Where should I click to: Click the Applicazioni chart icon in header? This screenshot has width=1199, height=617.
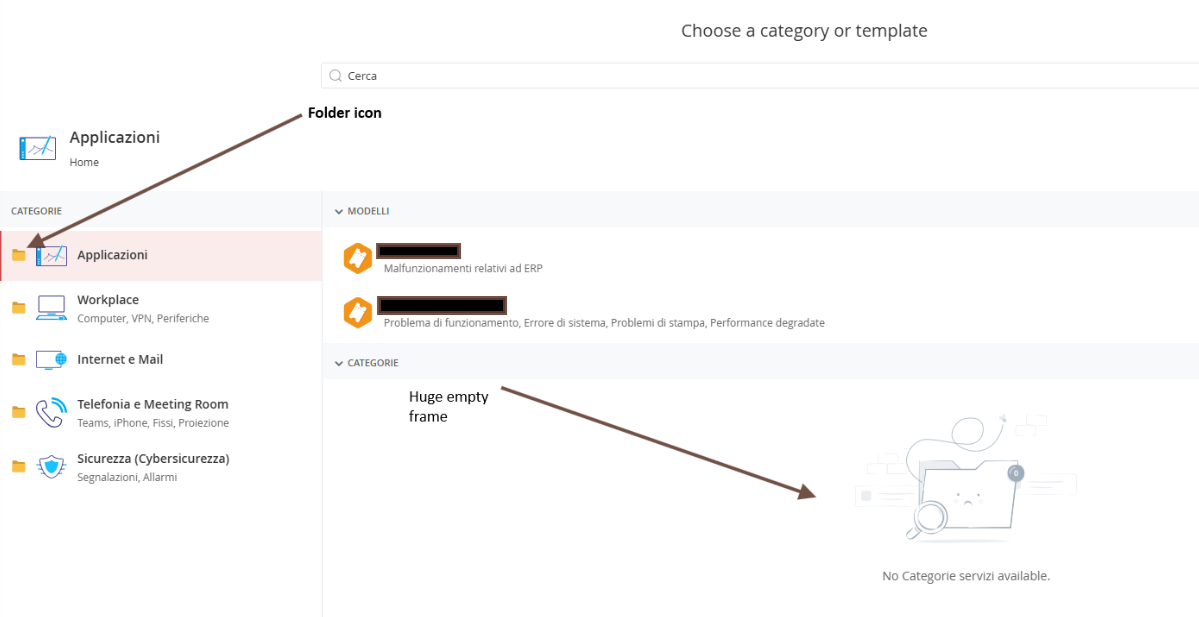(38, 148)
